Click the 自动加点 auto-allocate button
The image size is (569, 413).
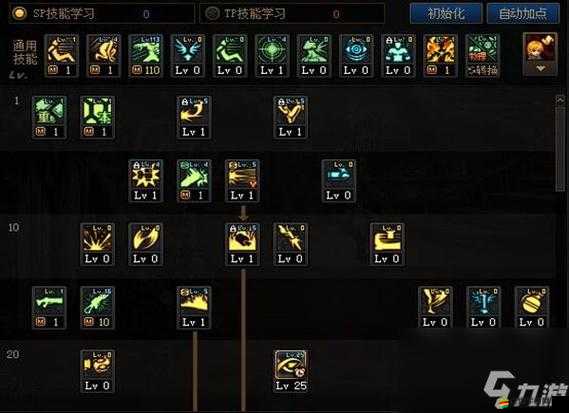pos(523,14)
